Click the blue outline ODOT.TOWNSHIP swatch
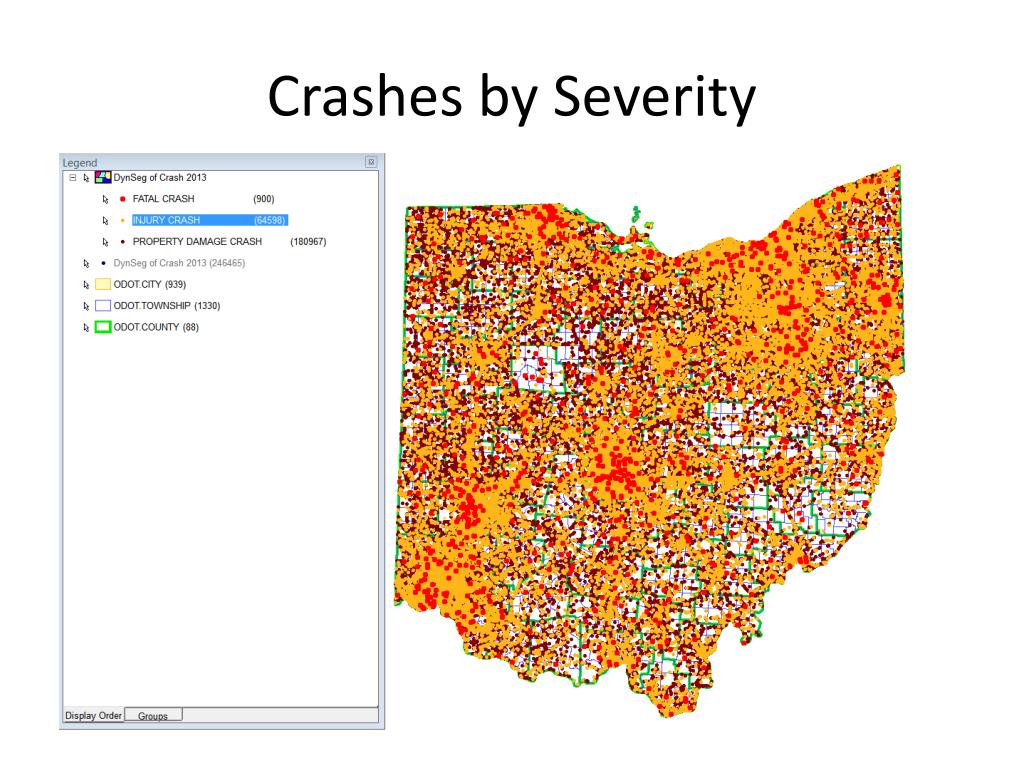Screen dimensions: 1024x768 pos(103,306)
